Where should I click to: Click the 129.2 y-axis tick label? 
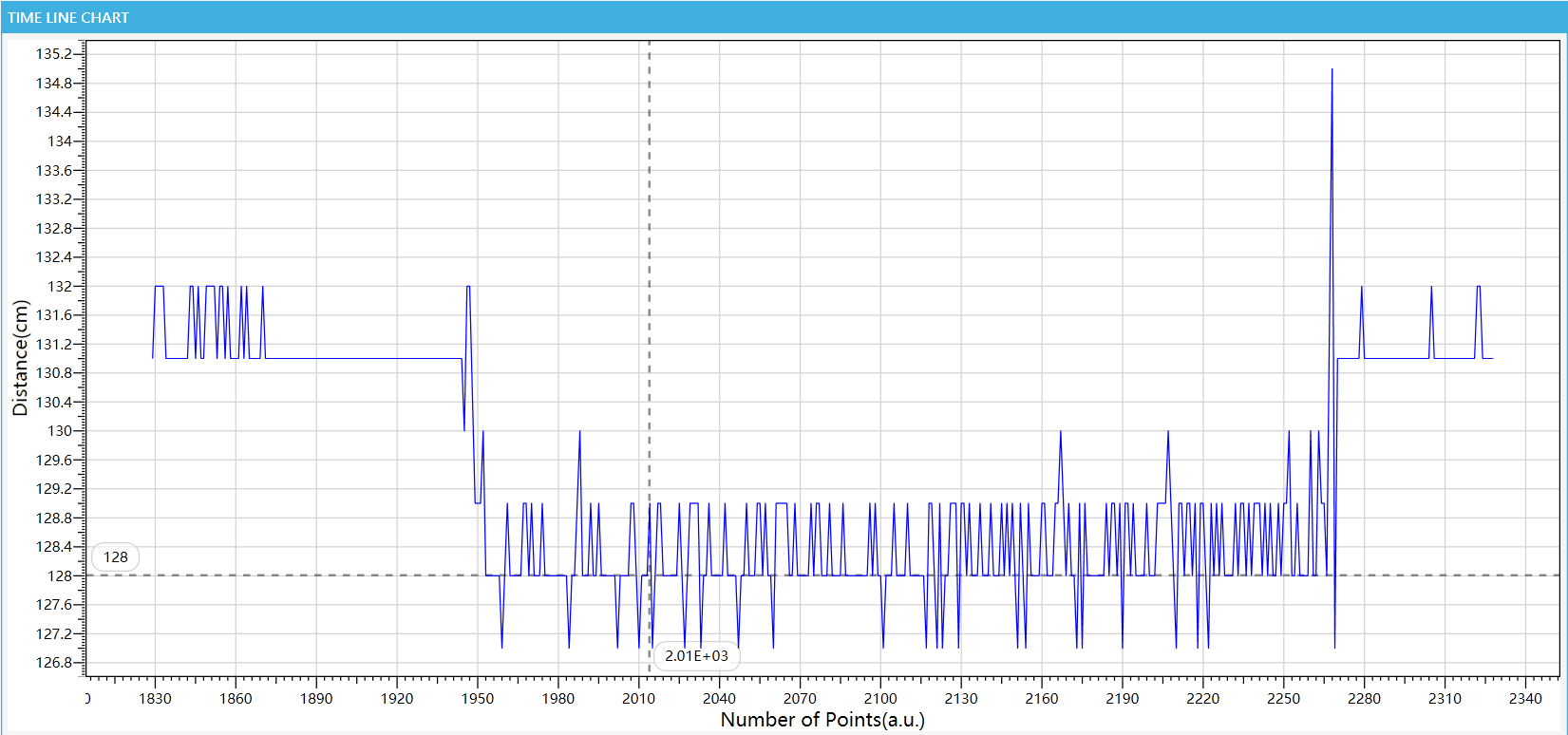tap(54, 489)
